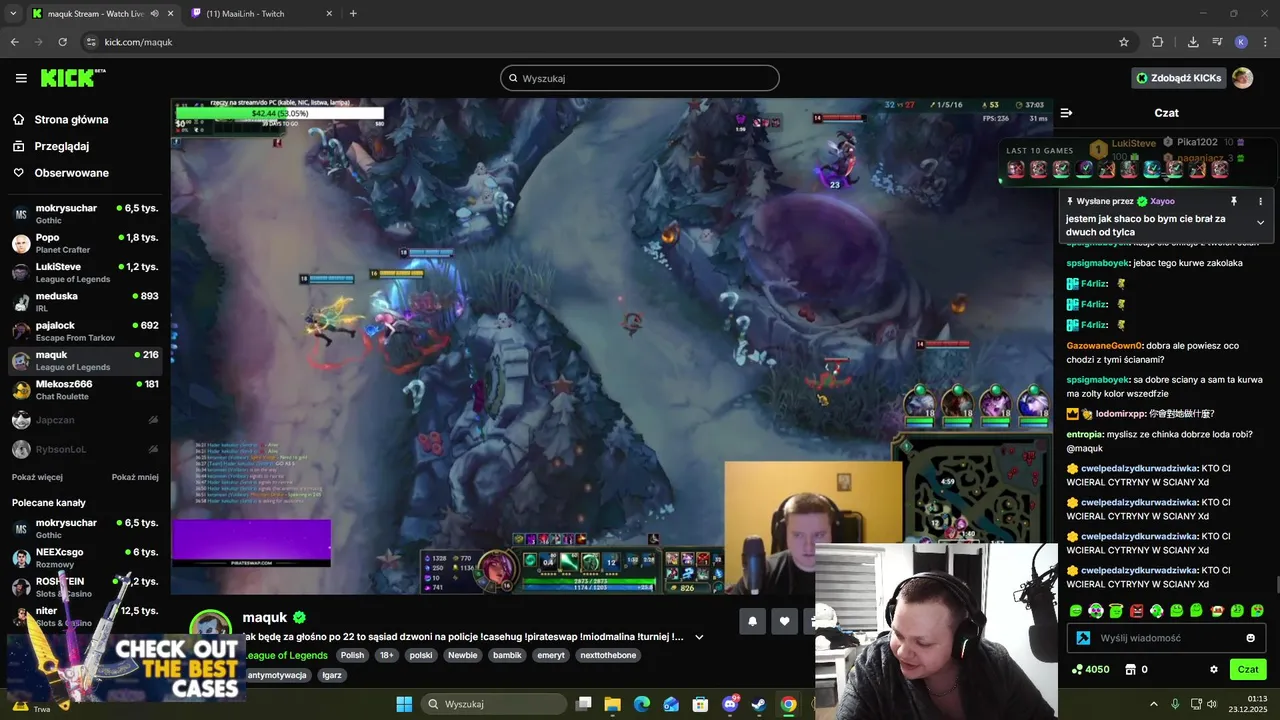
Task: Mute the audio of the maquk tab
Action: click(x=155, y=13)
